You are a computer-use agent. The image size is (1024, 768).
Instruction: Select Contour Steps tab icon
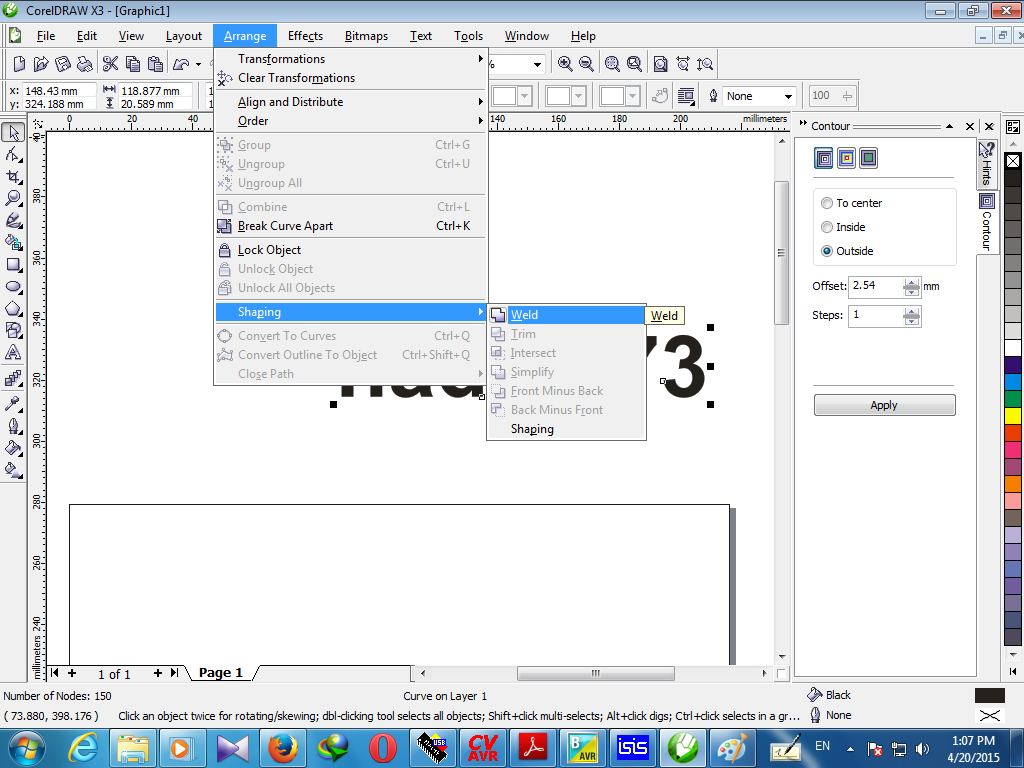[x=824, y=158]
